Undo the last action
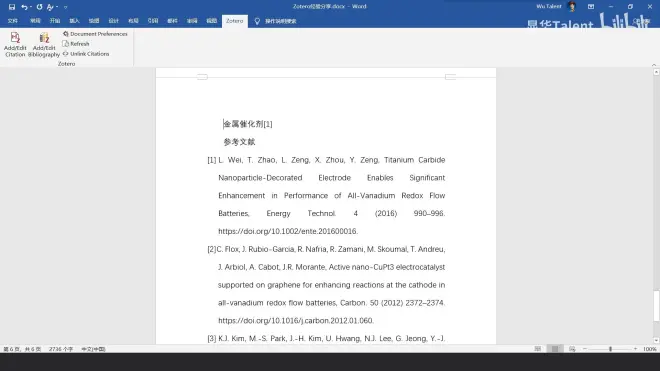 pyautogui.click(x=24, y=7)
